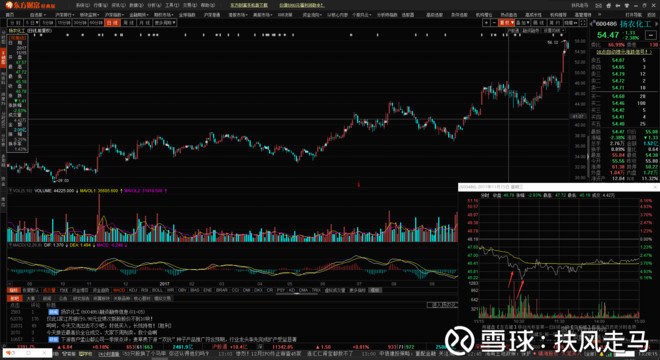Click the minus button beside price 54.47
This screenshot has height=360, width=660.
coord(651,35)
